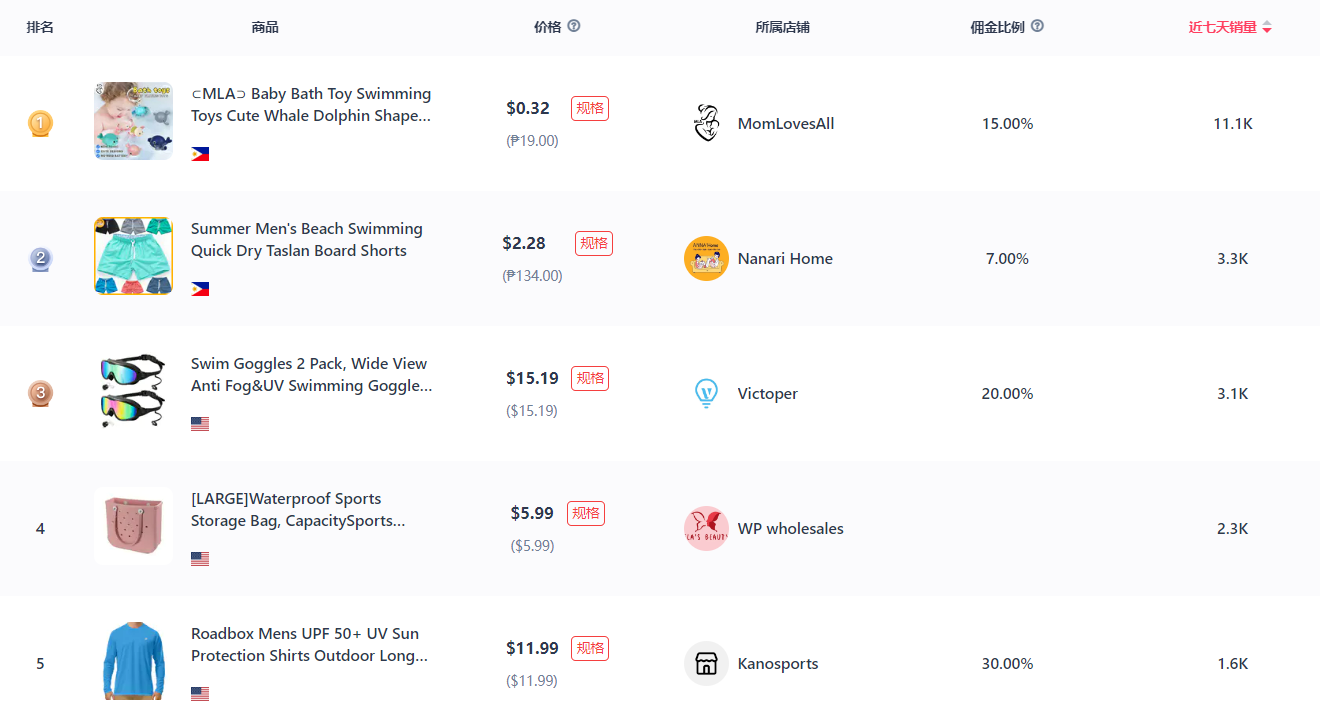This screenshot has width=1320, height=724.
Task: Click the help icon next to 佣金比例
Action: 1037,26
